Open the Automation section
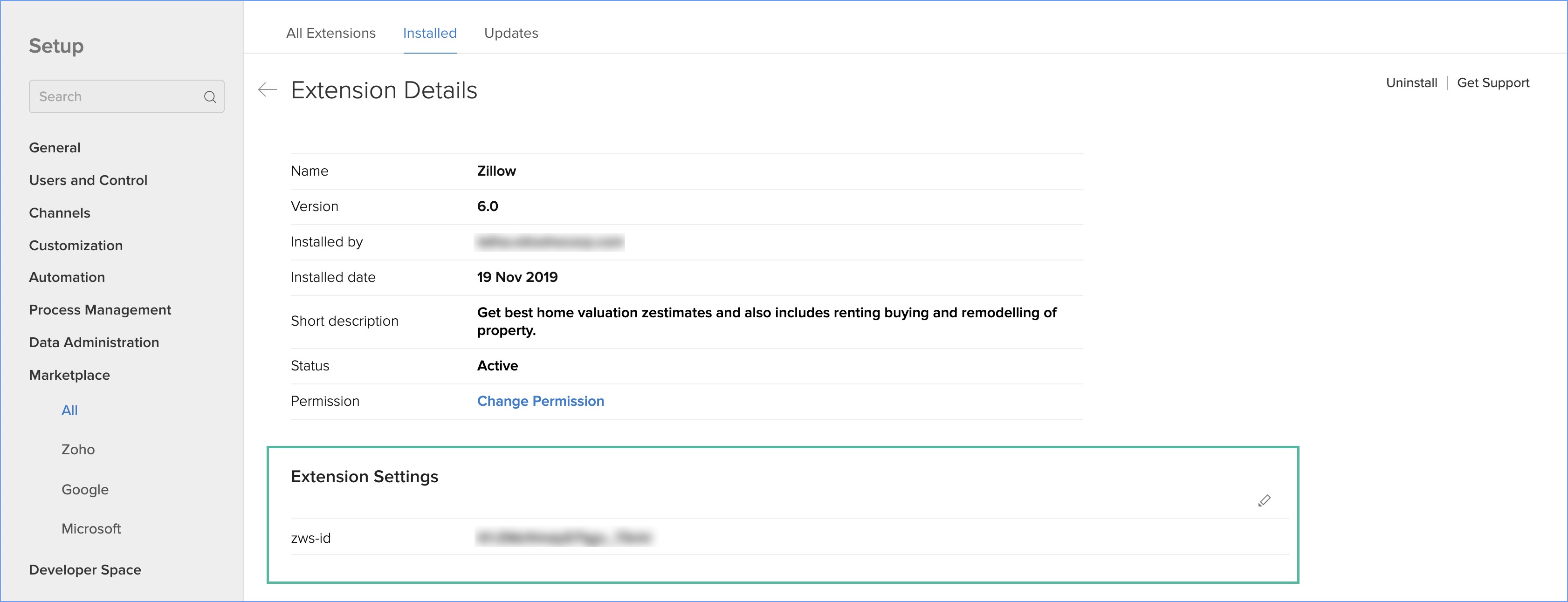1568x602 pixels. click(67, 277)
